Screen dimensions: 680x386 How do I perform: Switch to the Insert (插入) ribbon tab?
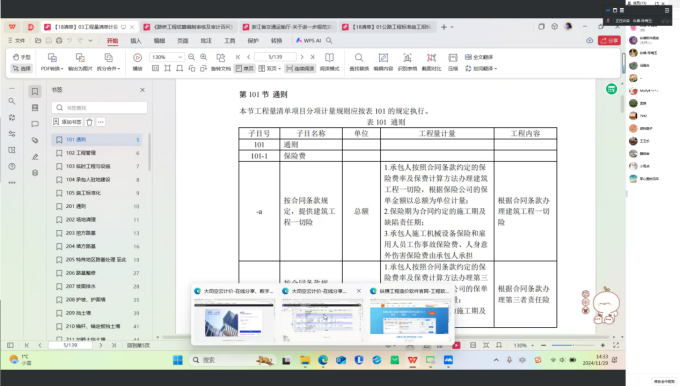point(136,41)
